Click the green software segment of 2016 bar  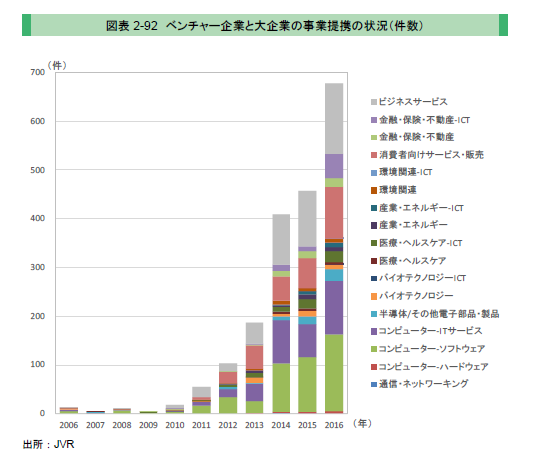[334, 373]
